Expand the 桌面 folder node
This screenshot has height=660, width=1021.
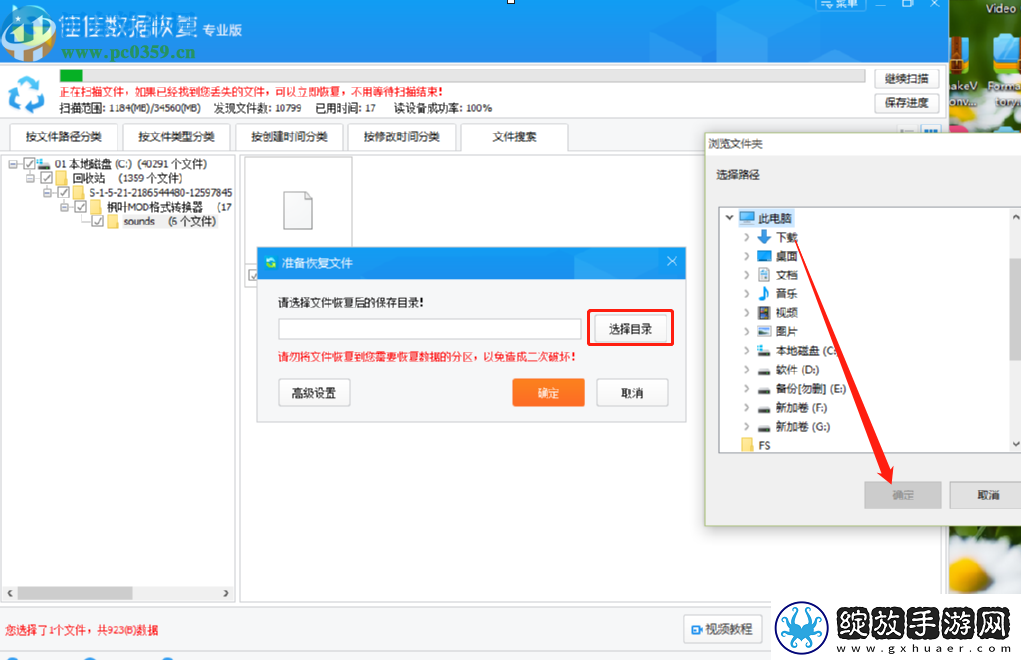pos(746,256)
